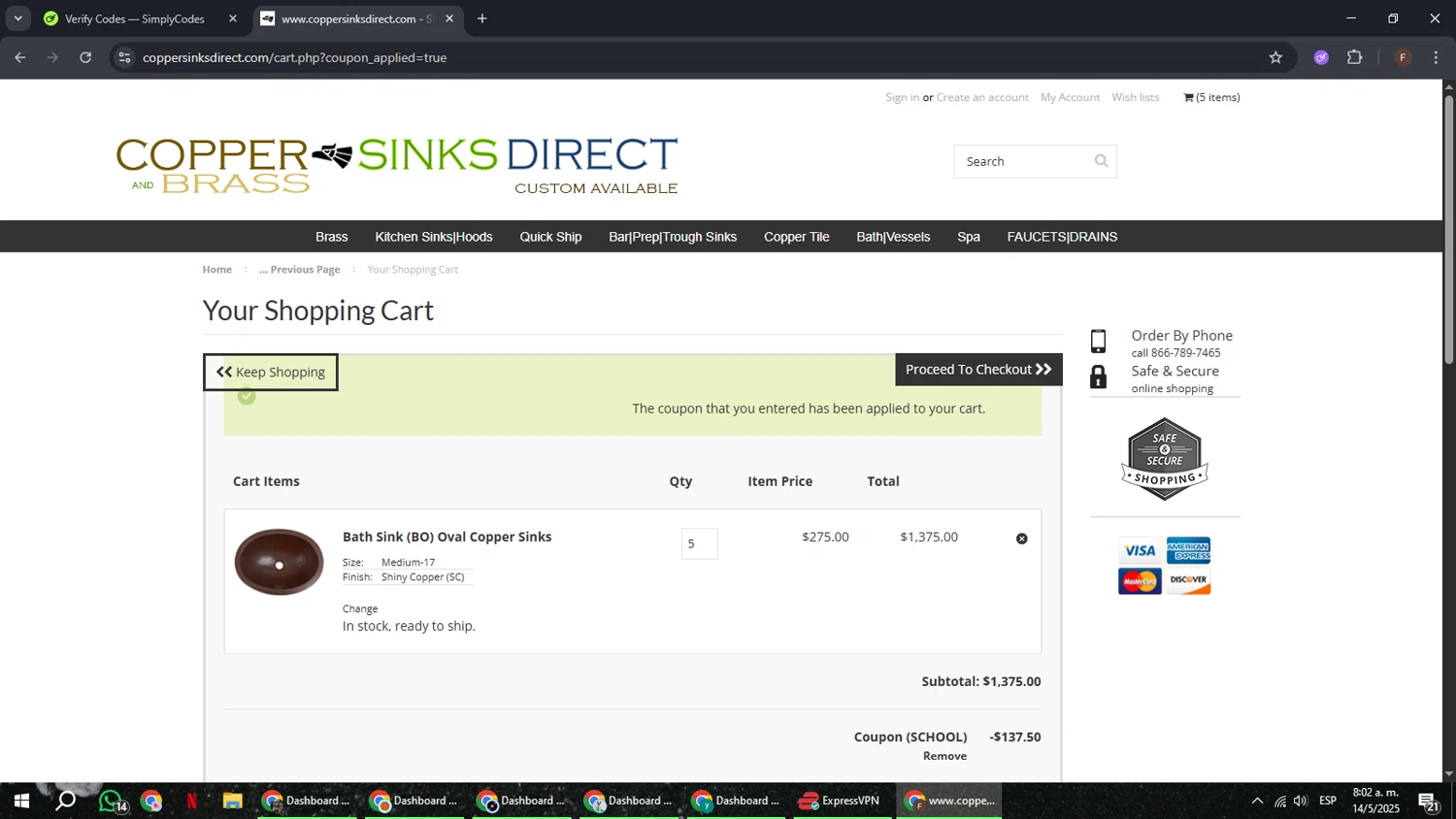Open the Bath|Vessels menu
Screen dimensions: 1456x819
pos(893,237)
